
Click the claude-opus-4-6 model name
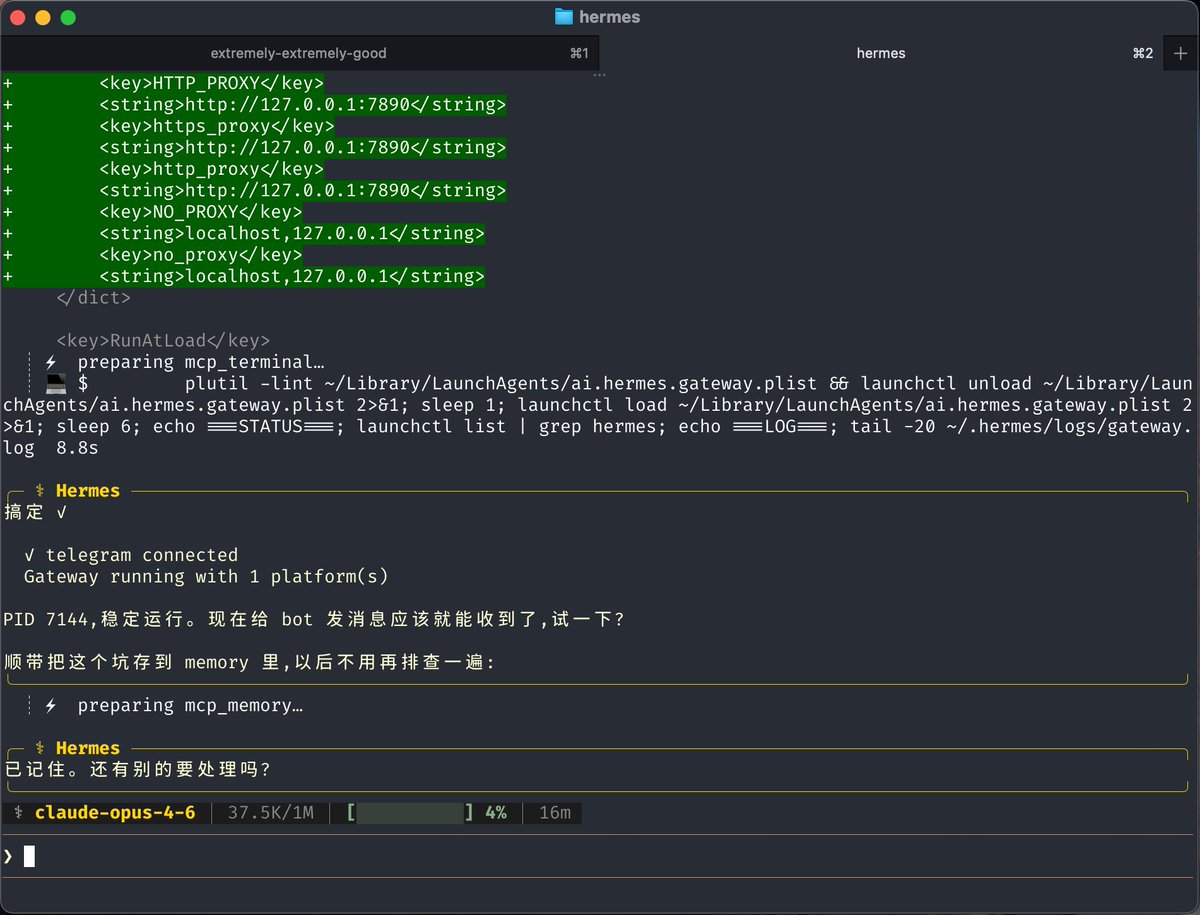115,813
